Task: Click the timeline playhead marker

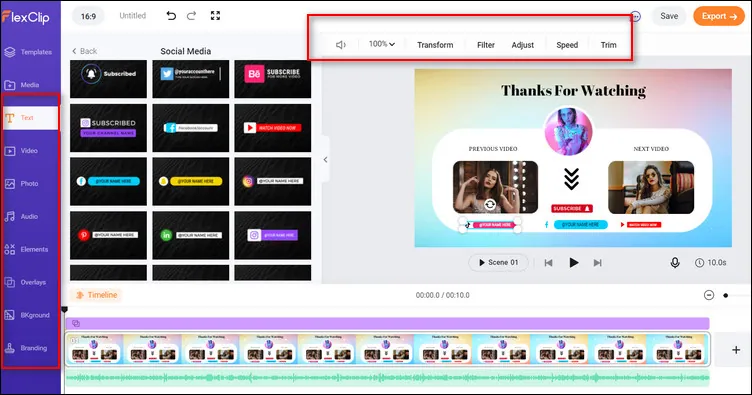Action: click(x=65, y=310)
